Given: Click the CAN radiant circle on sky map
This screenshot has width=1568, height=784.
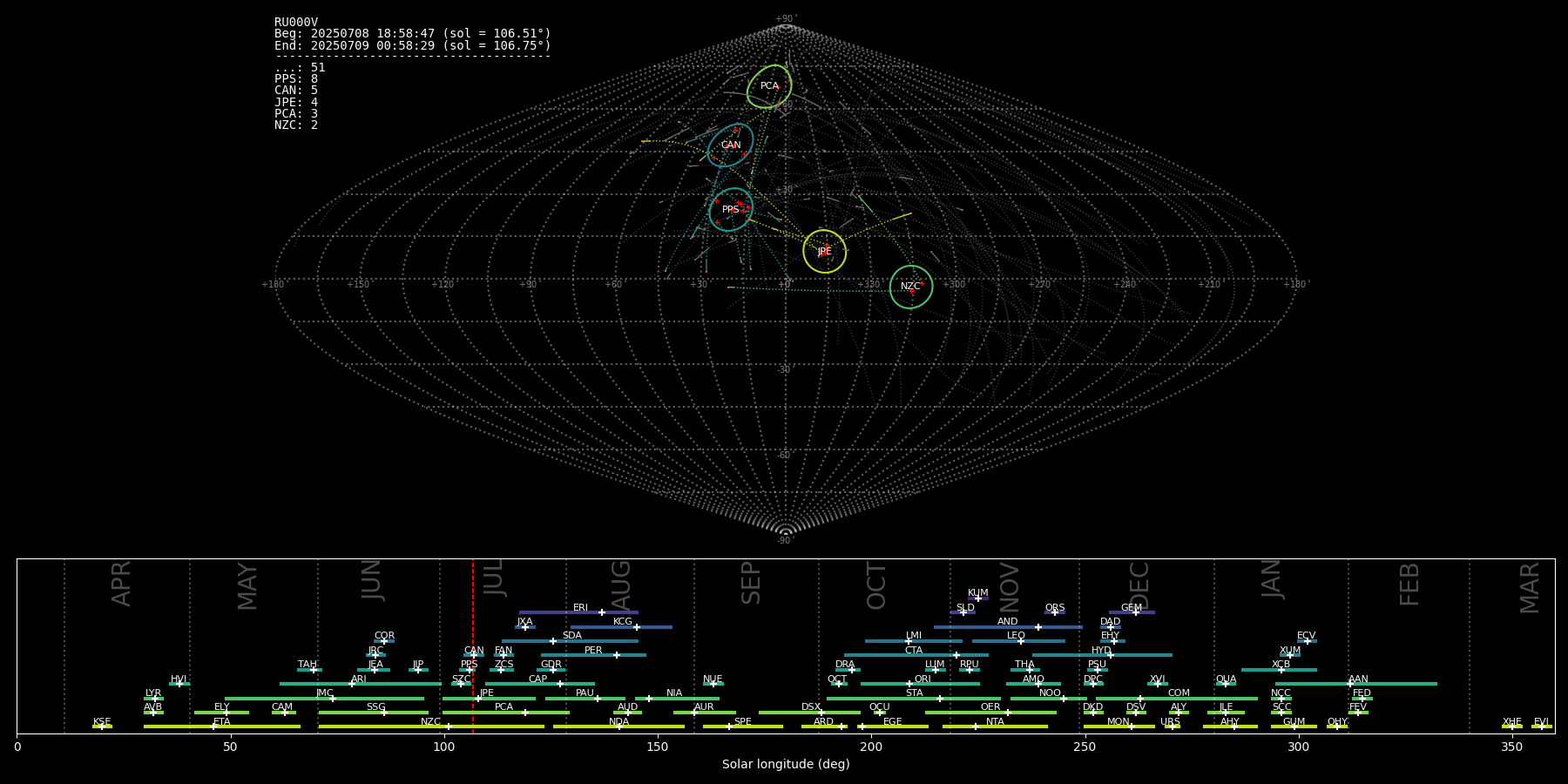Looking at the screenshot, I should tap(730, 145).
